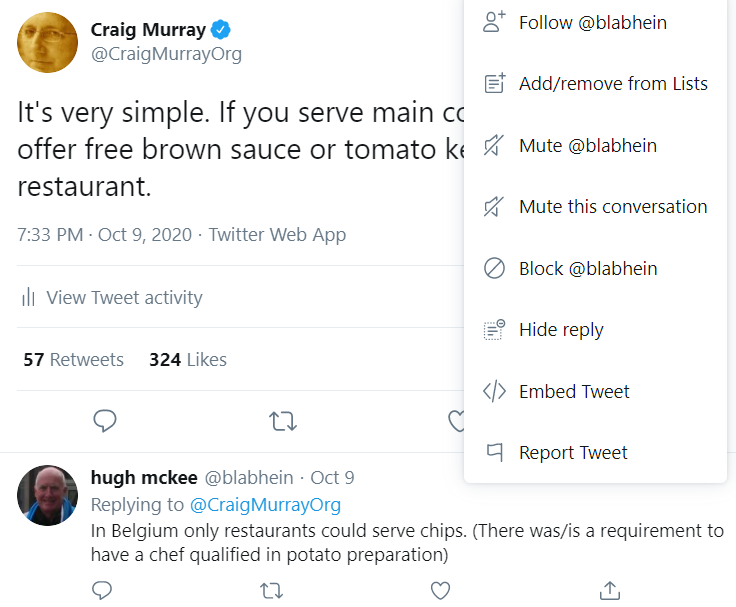Viewport: 736px width, 607px height.
Task: Choose Add/remove from Lists
Action: point(595,84)
